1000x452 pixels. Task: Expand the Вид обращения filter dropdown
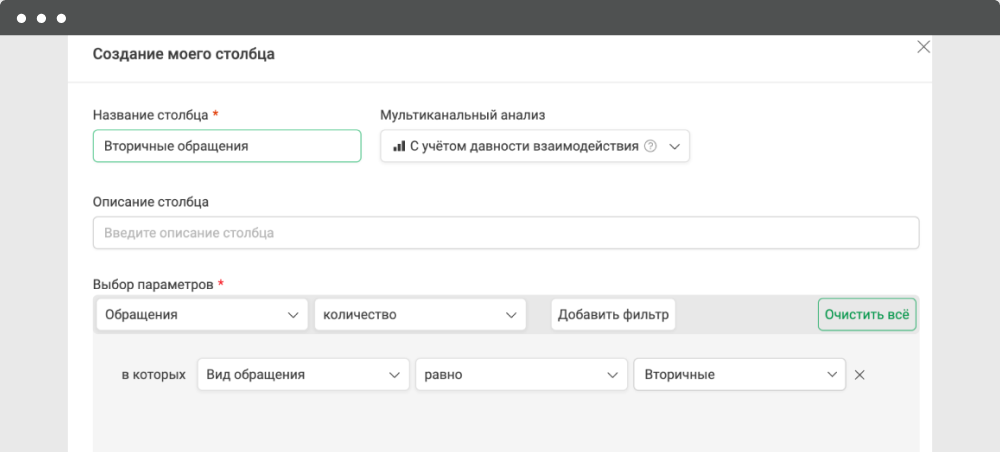303,375
